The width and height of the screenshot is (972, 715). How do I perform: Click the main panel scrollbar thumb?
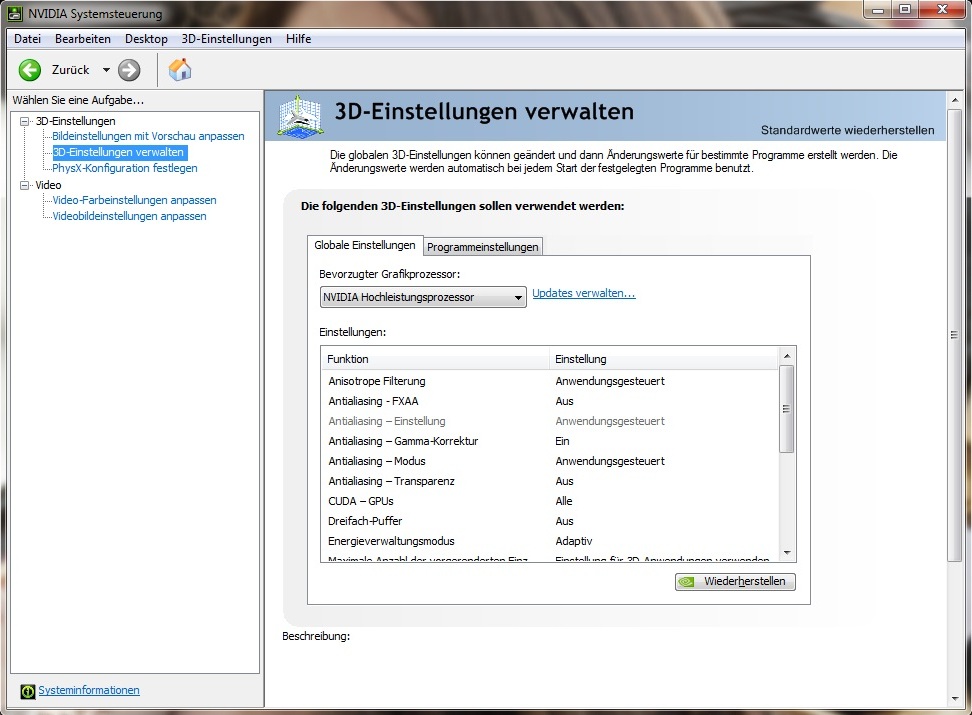(954, 335)
